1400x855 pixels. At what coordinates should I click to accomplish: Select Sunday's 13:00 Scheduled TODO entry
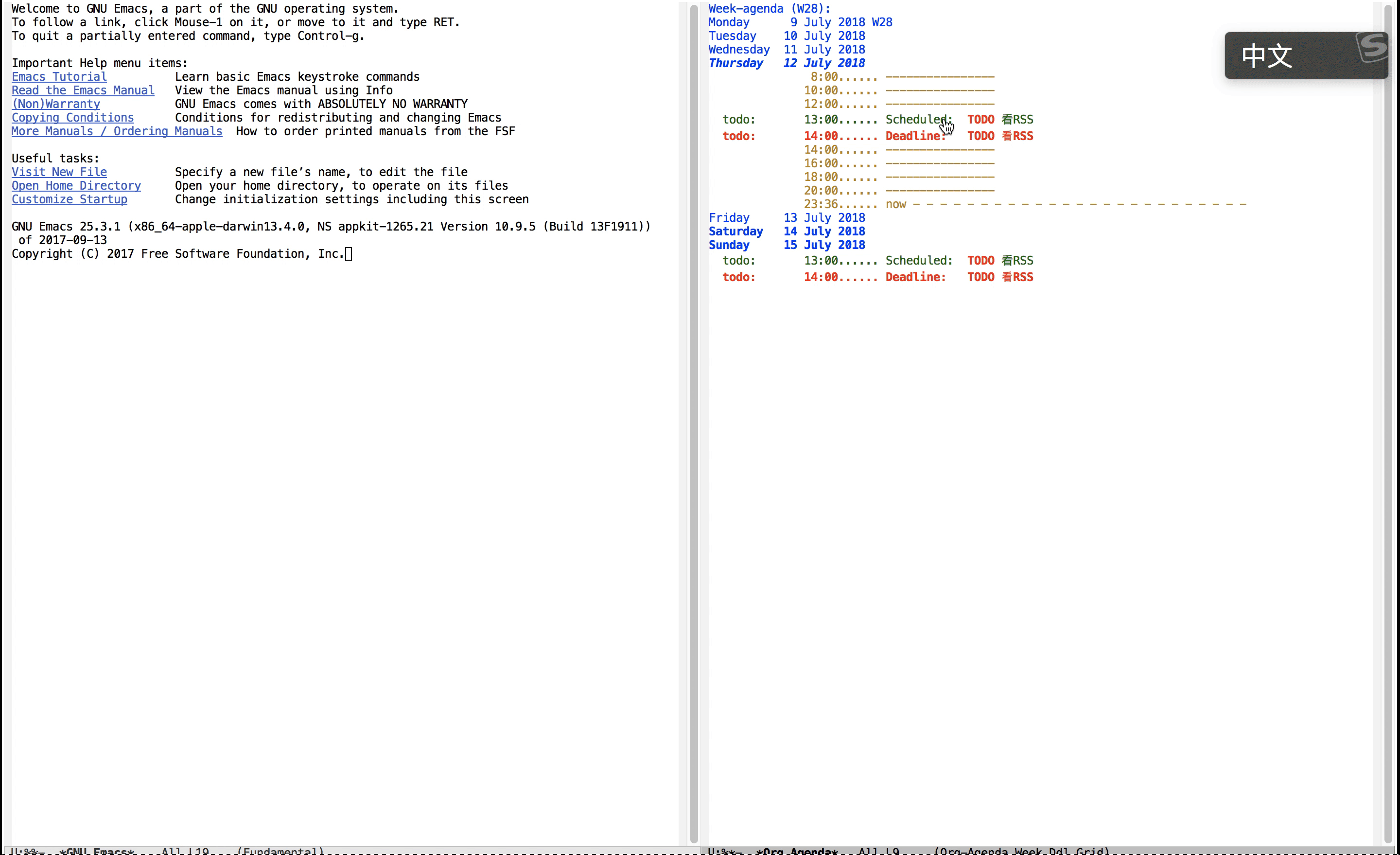click(1000, 260)
